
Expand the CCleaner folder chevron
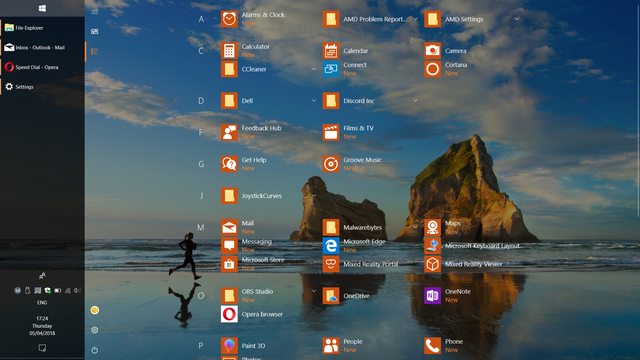coord(313,69)
